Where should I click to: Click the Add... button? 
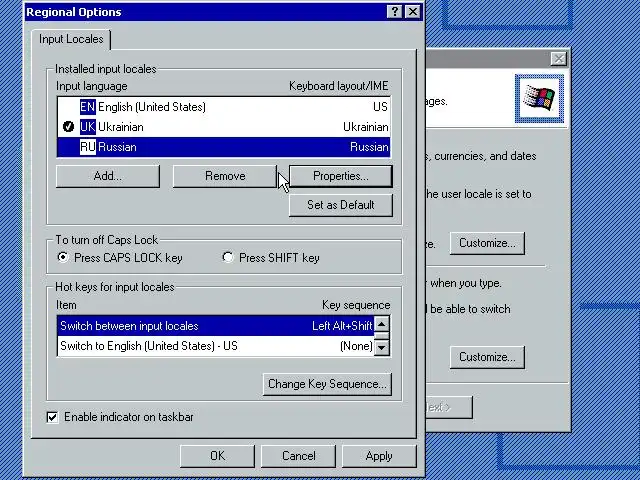point(108,176)
